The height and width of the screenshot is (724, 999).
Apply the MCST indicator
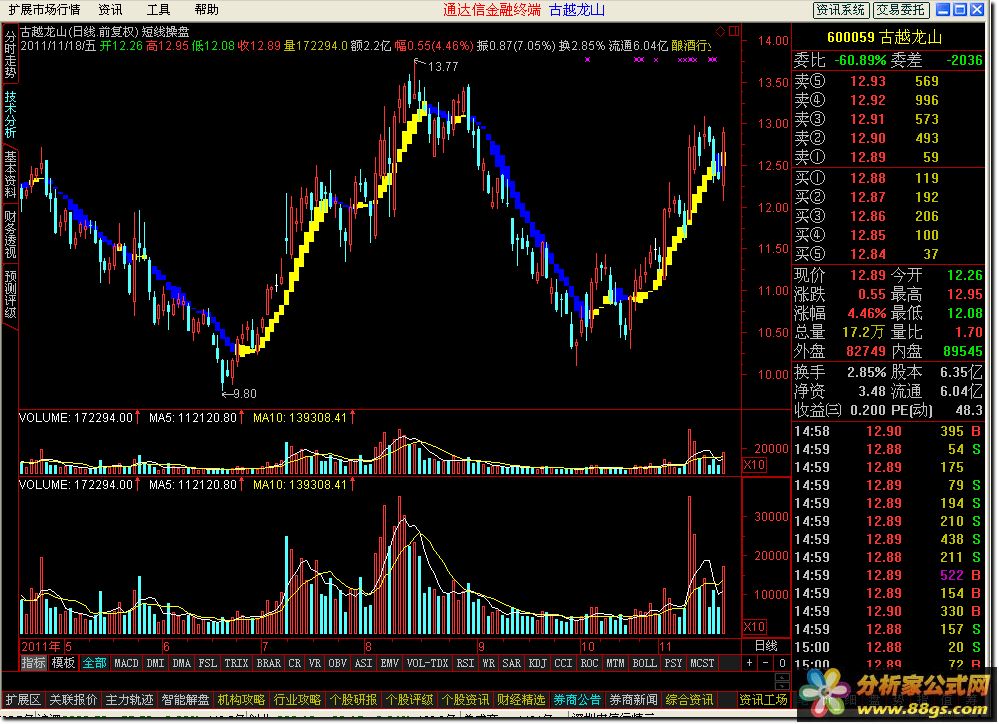(x=702, y=663)
